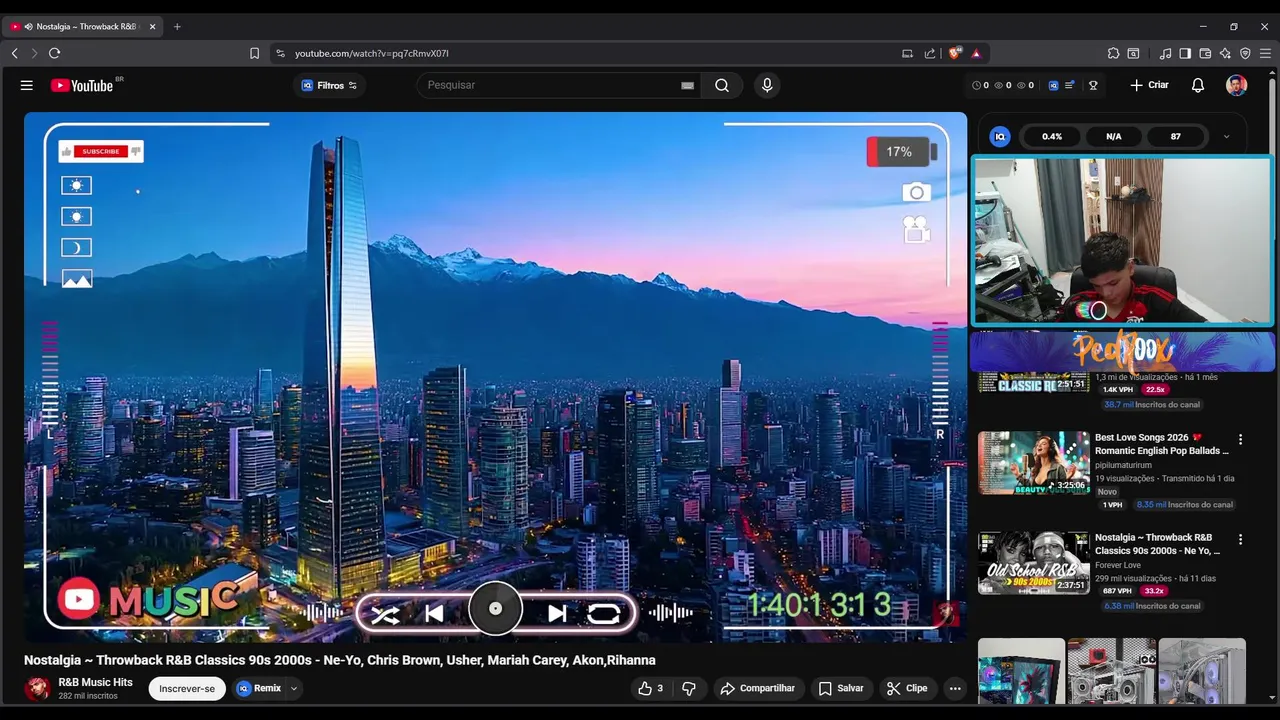Screen dimensions: 1280x720
Task: Open the Brave Wallet icon
Action: pos(1205,53)
